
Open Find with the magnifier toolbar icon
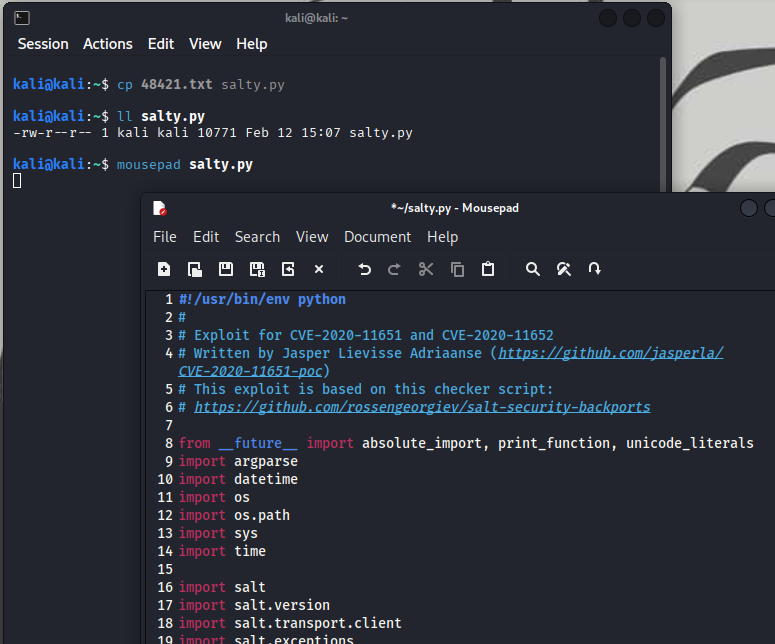[x=533, y=269]
